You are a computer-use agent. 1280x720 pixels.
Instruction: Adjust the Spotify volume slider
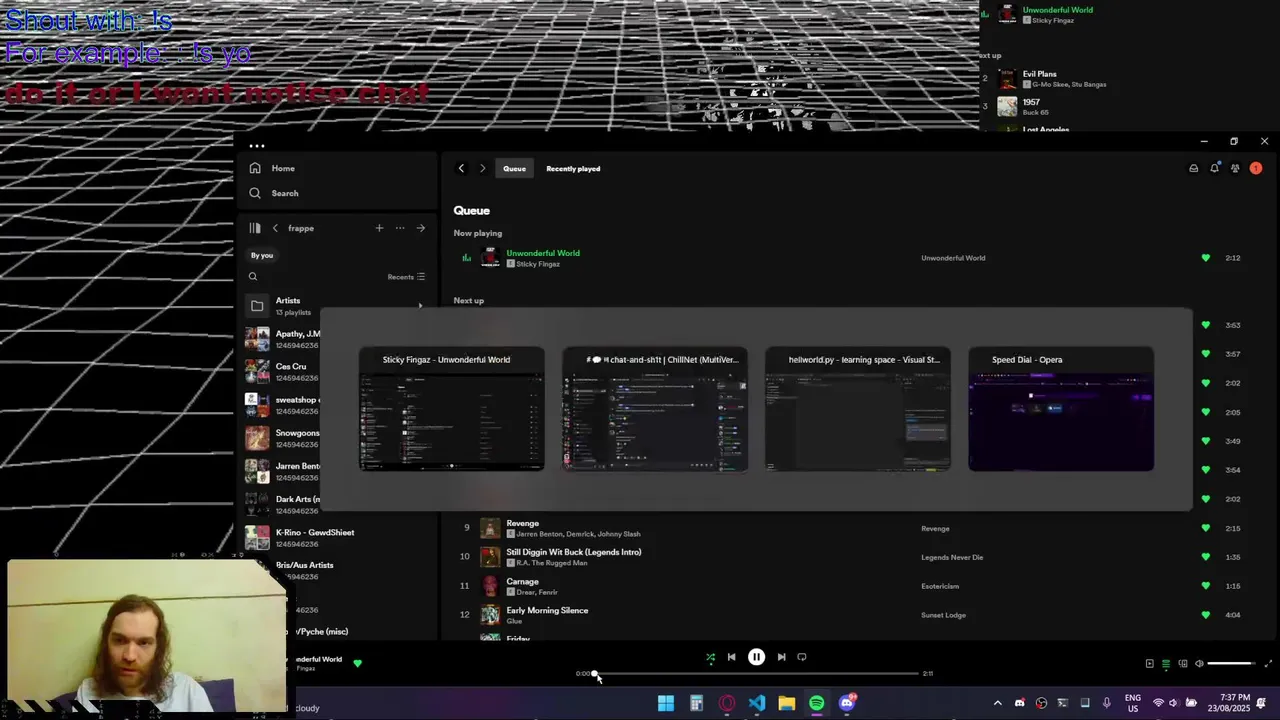(1231, 663)
